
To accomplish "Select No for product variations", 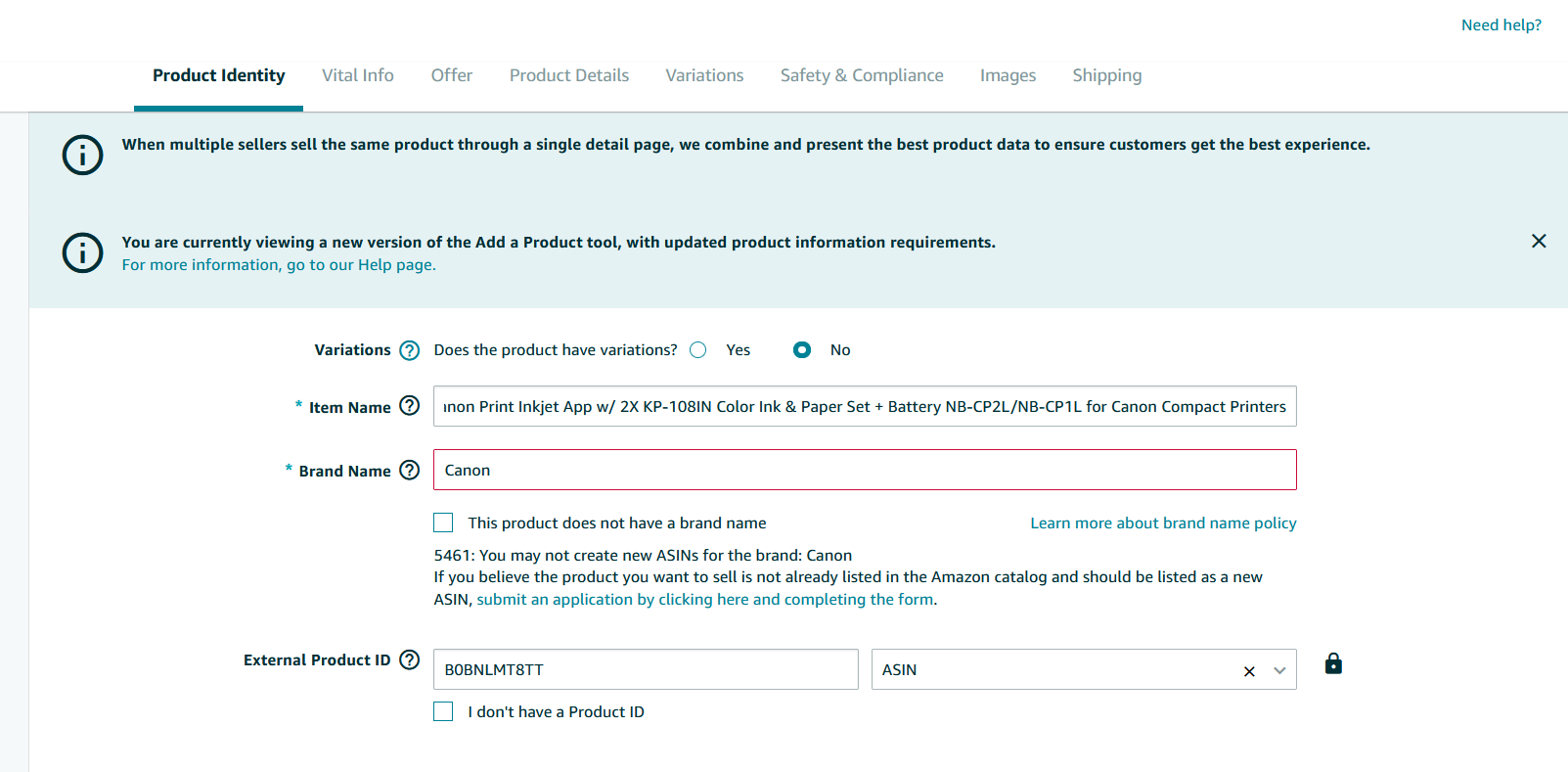I will 802,350.
